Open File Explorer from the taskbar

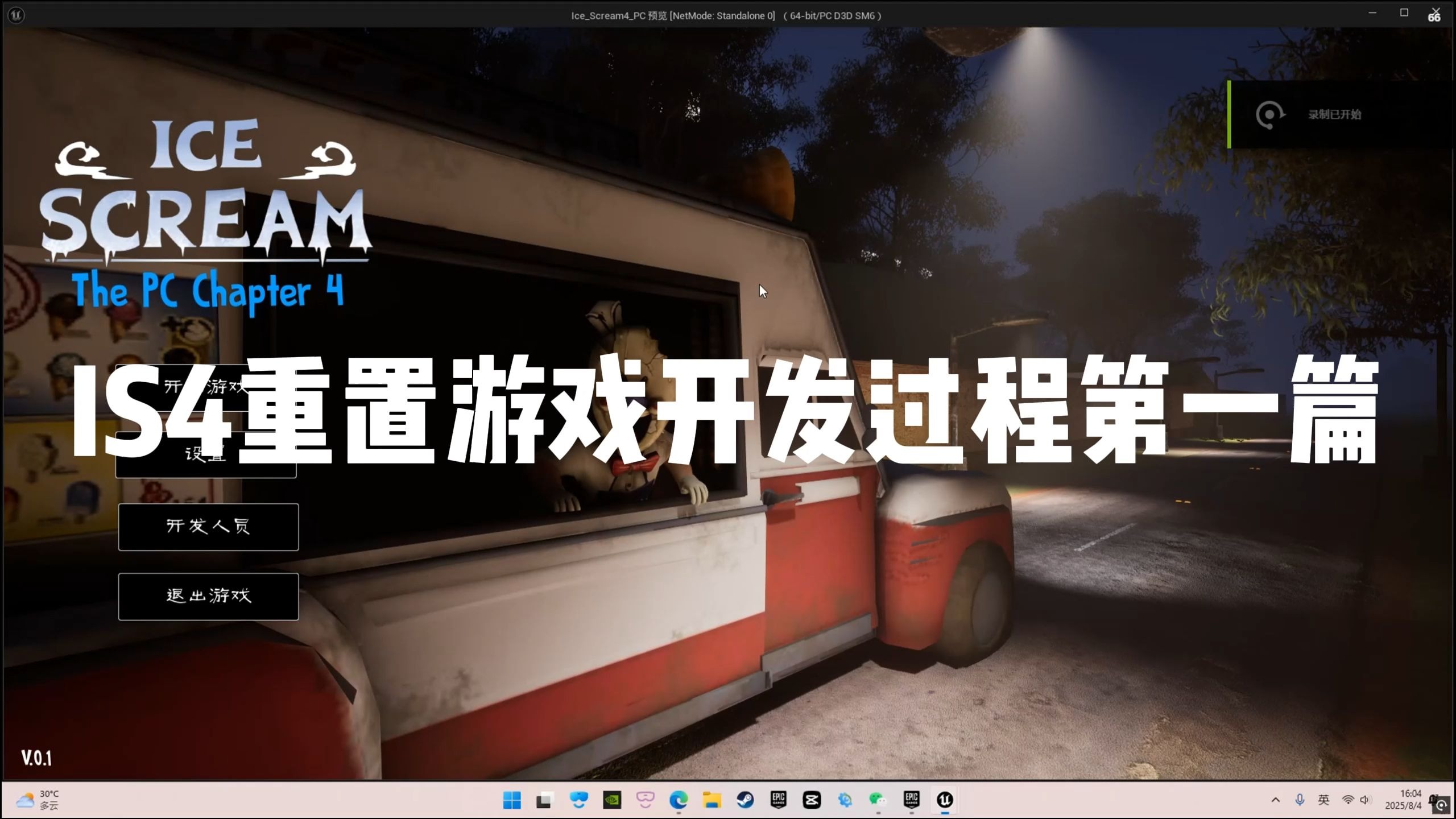point(712,800)
